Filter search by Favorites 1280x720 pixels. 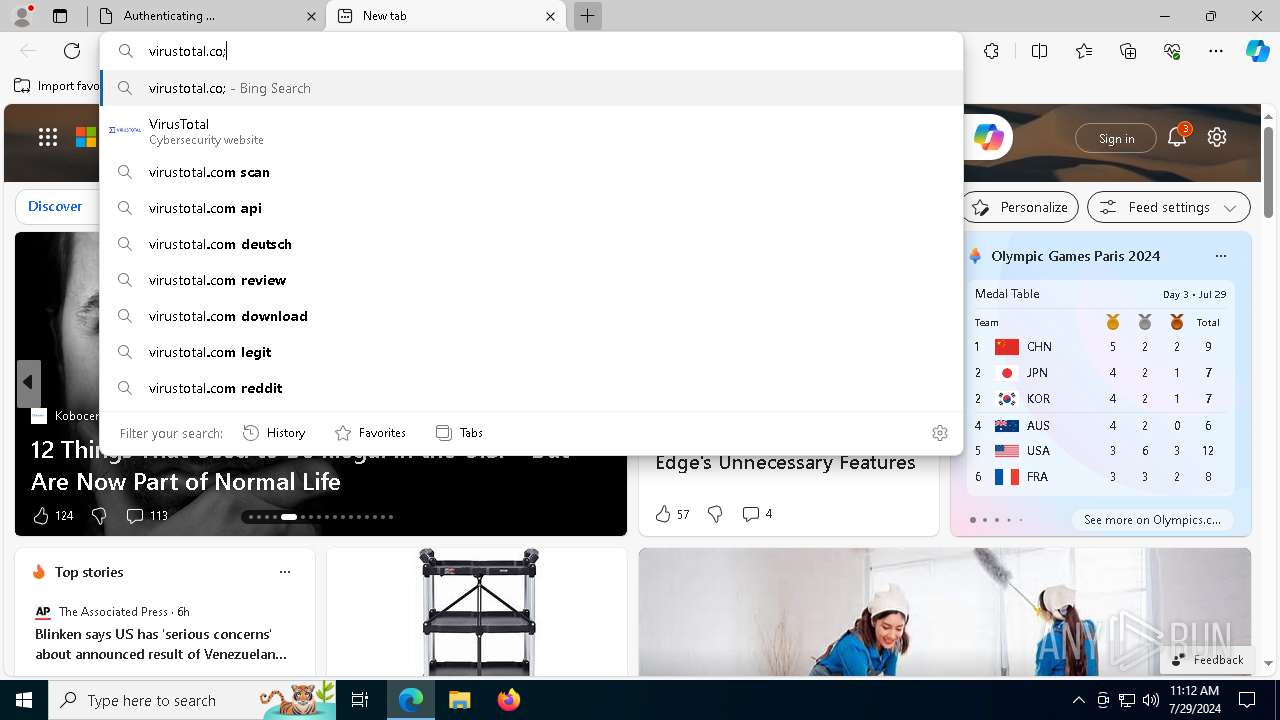[370, 433]
